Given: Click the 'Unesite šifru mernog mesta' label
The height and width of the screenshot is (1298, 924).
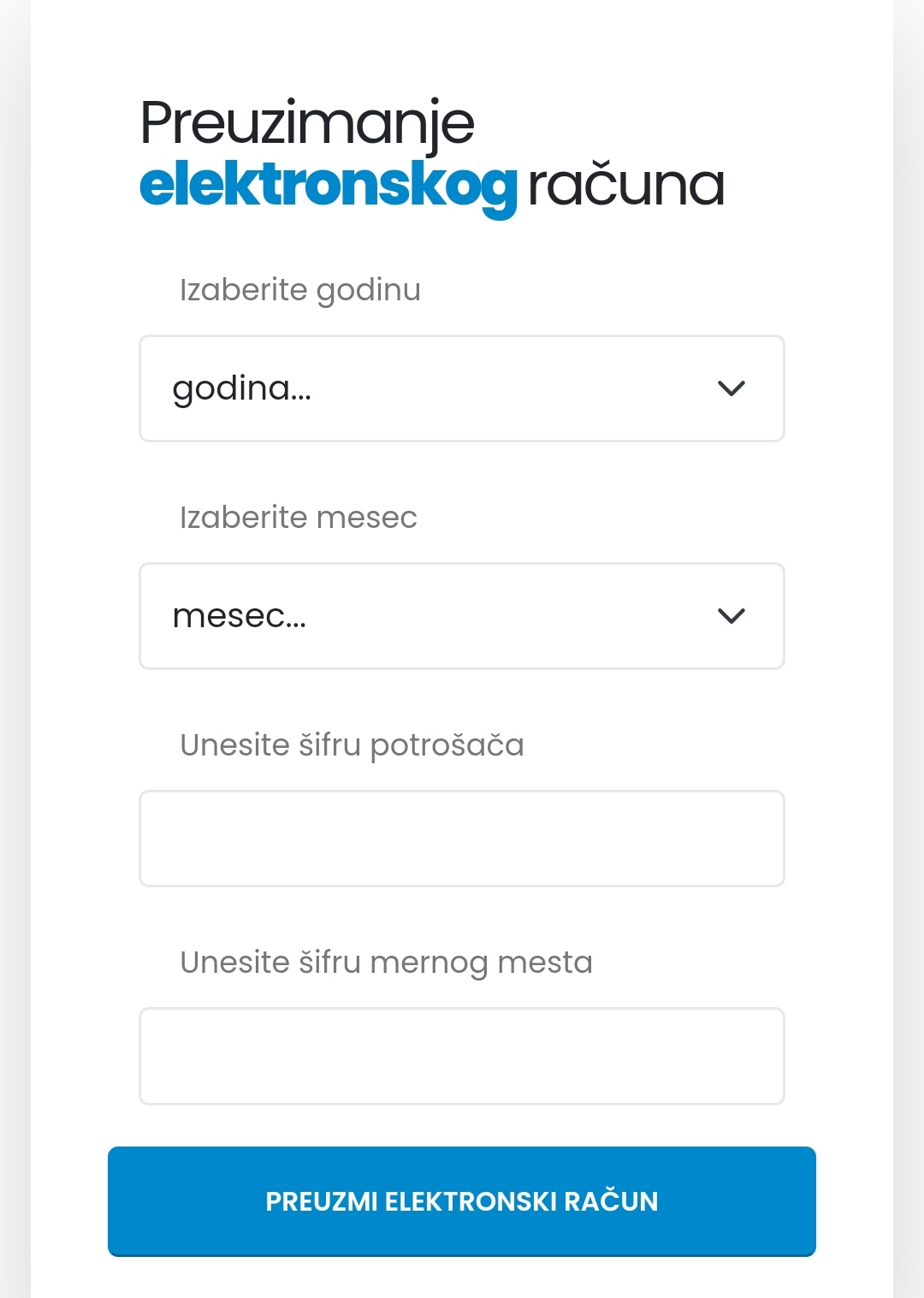Looking at the screenshot, I should pyautogui.click(x=386, y=963).
